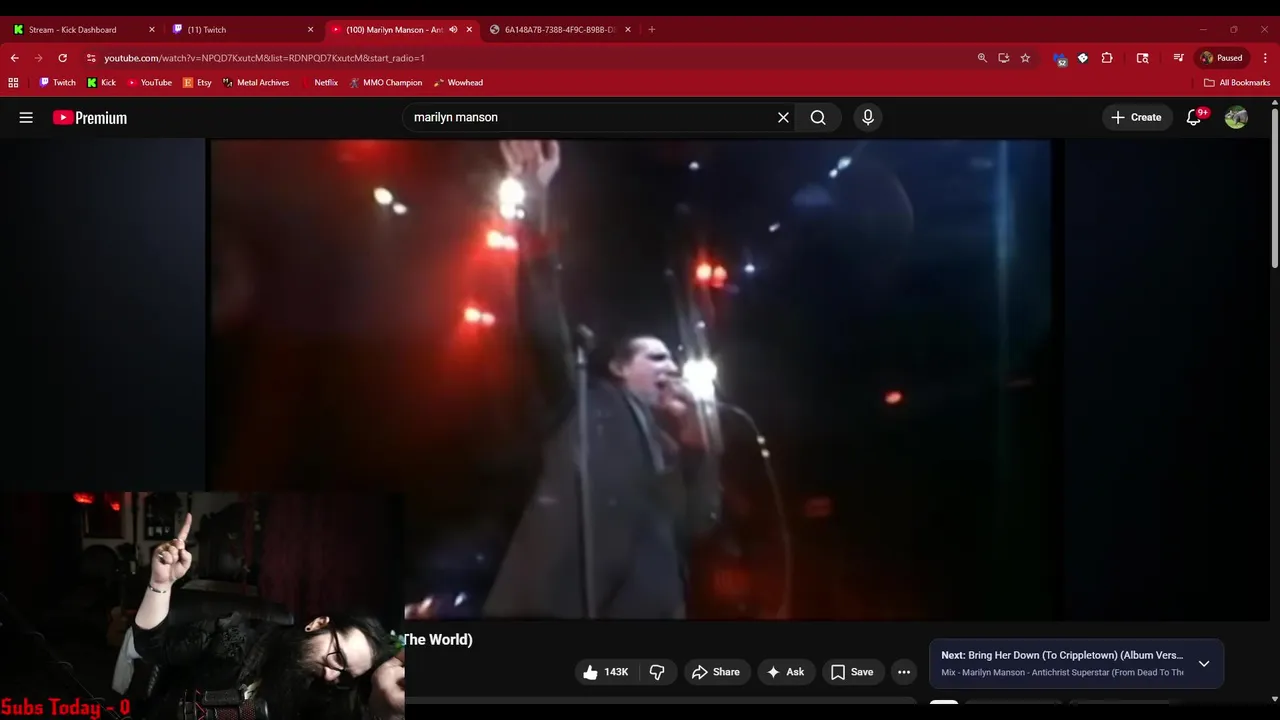
Task: Open the black tag extension icon
Action: point(1083,58)
